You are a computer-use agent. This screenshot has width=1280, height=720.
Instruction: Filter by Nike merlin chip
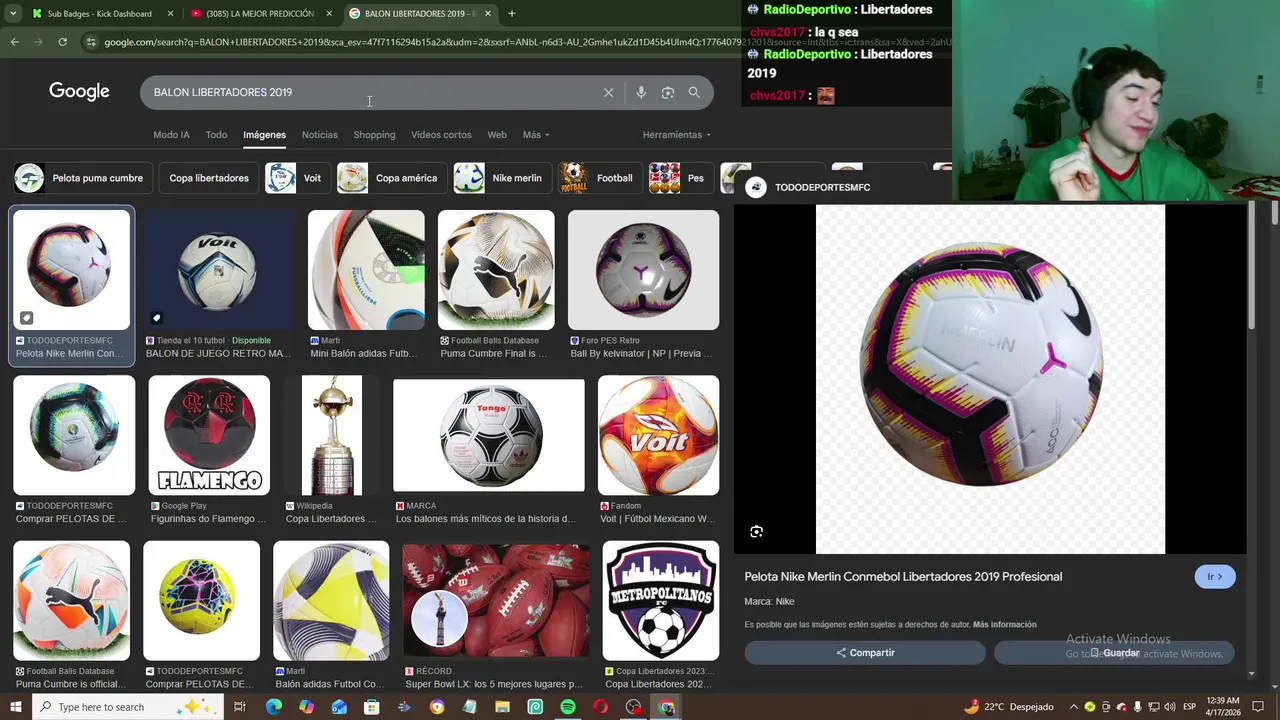[x=502, y=178]
